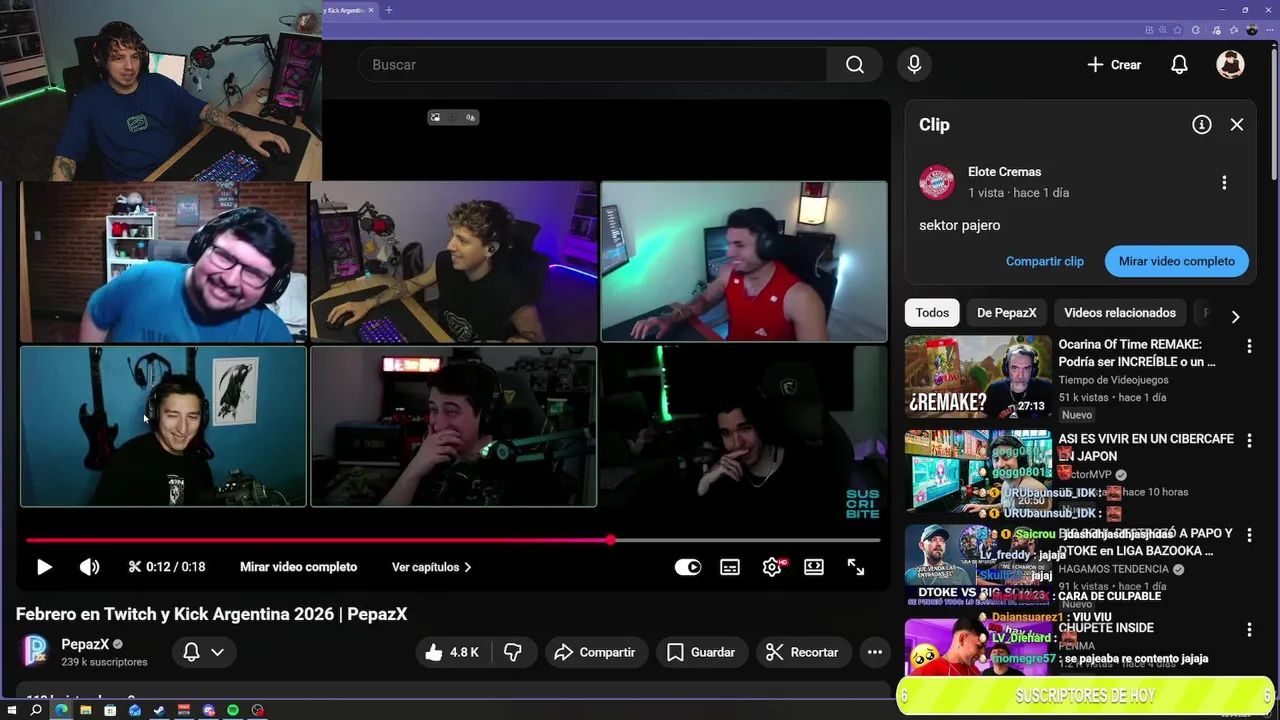This screenshot has height=720, width=1280.
Task: Click video title 'Febrero en Twitch y Kick Argentina'
Action: pyautogui.click(x=211, y=614)
